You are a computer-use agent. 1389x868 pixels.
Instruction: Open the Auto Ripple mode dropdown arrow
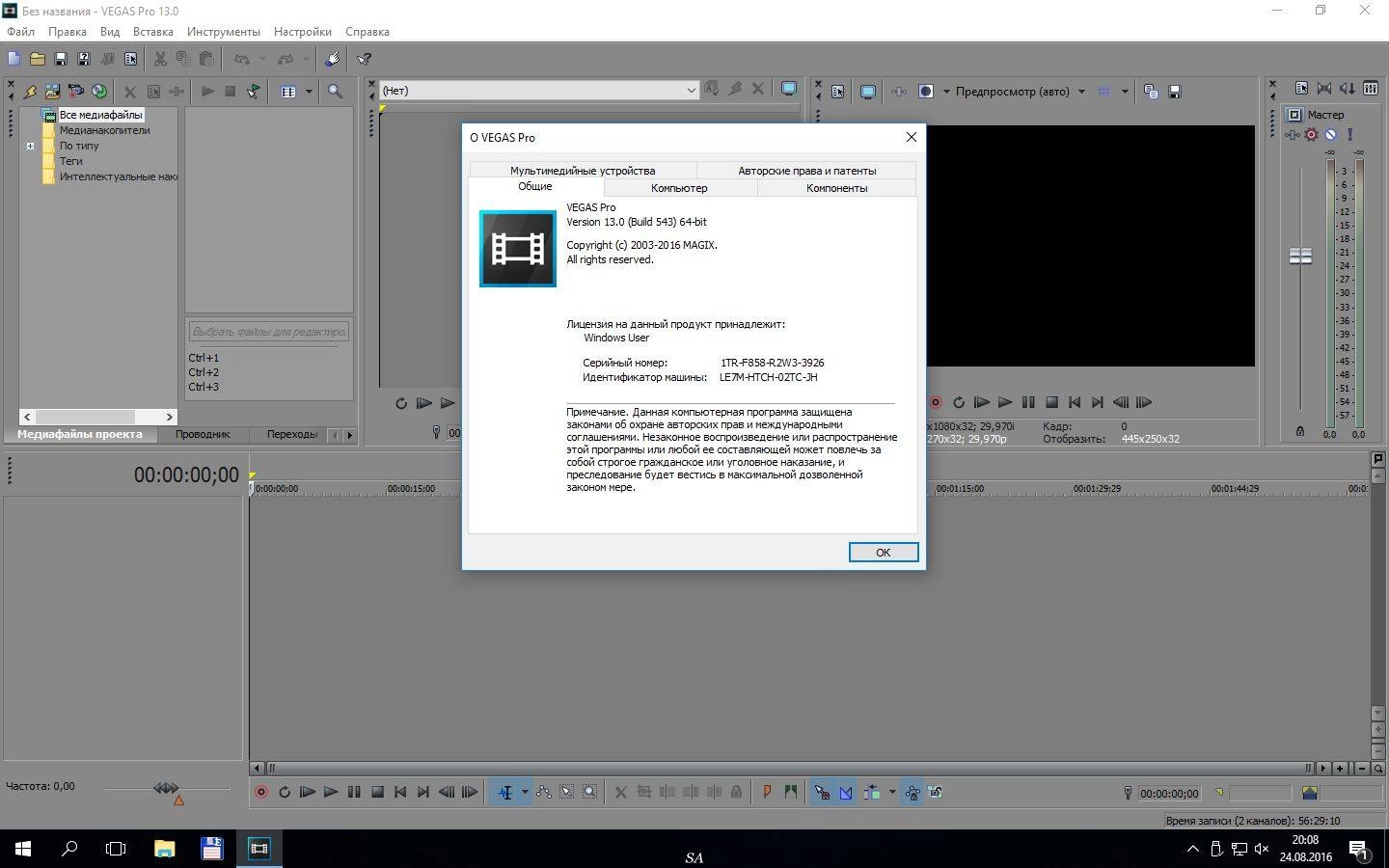click(892, 792)
